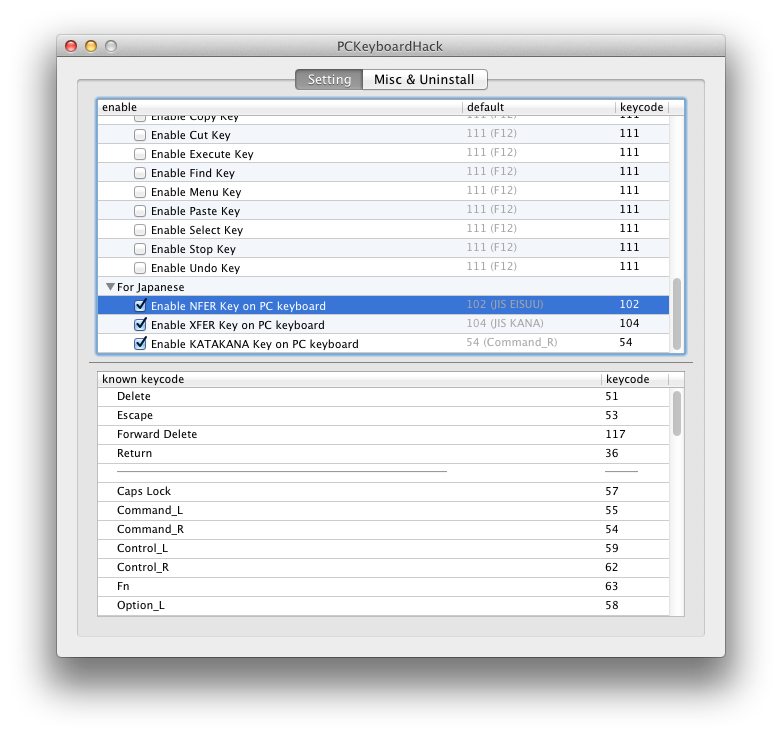Select the Fn keycode row
Viewport: 782px width, 736px height.
pos(383,586)
